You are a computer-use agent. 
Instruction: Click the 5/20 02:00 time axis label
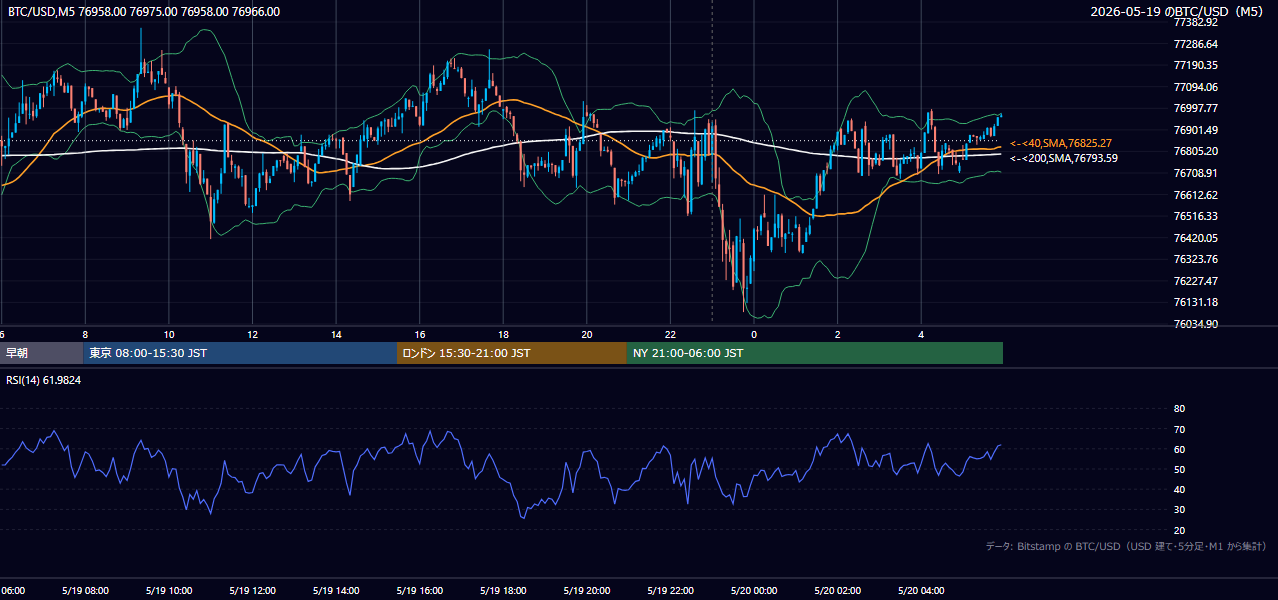point(837,591)
